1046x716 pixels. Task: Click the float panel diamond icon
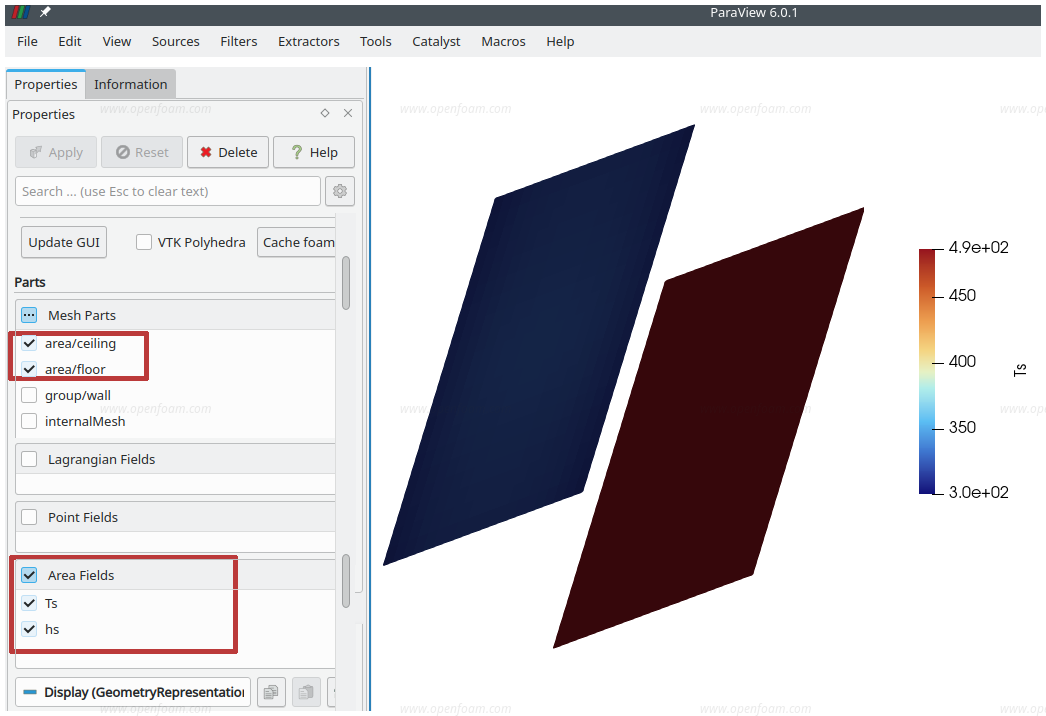[x=325, y=113]
